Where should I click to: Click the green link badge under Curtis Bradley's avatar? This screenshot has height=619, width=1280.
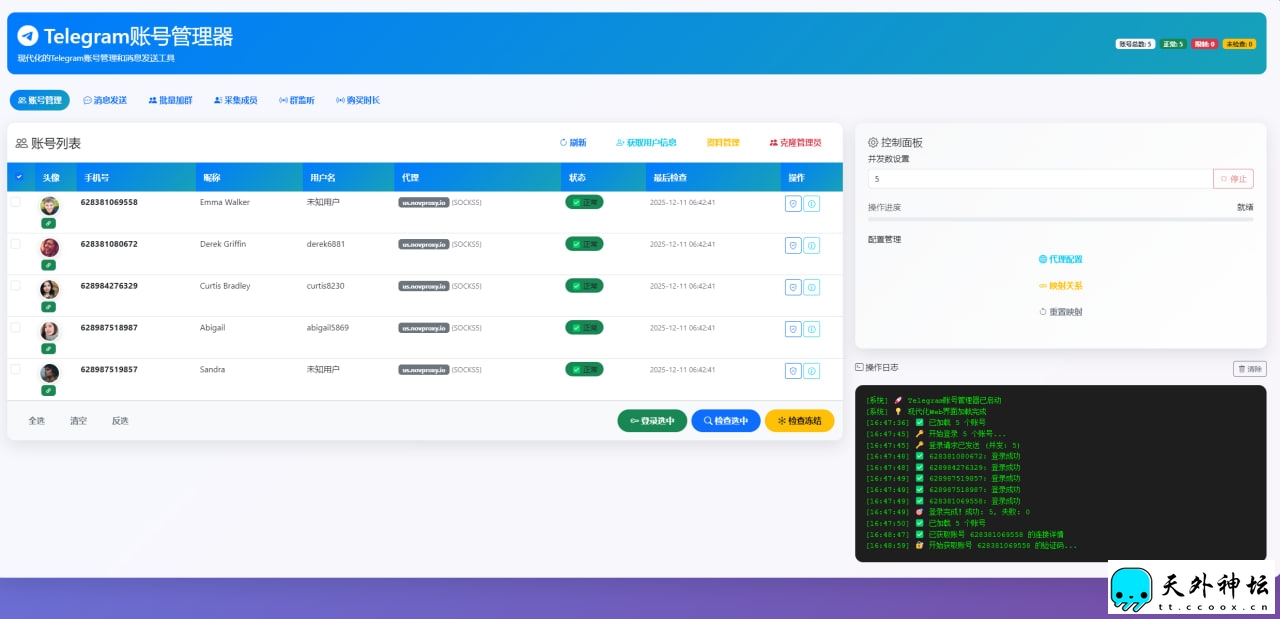click(48, 307)
